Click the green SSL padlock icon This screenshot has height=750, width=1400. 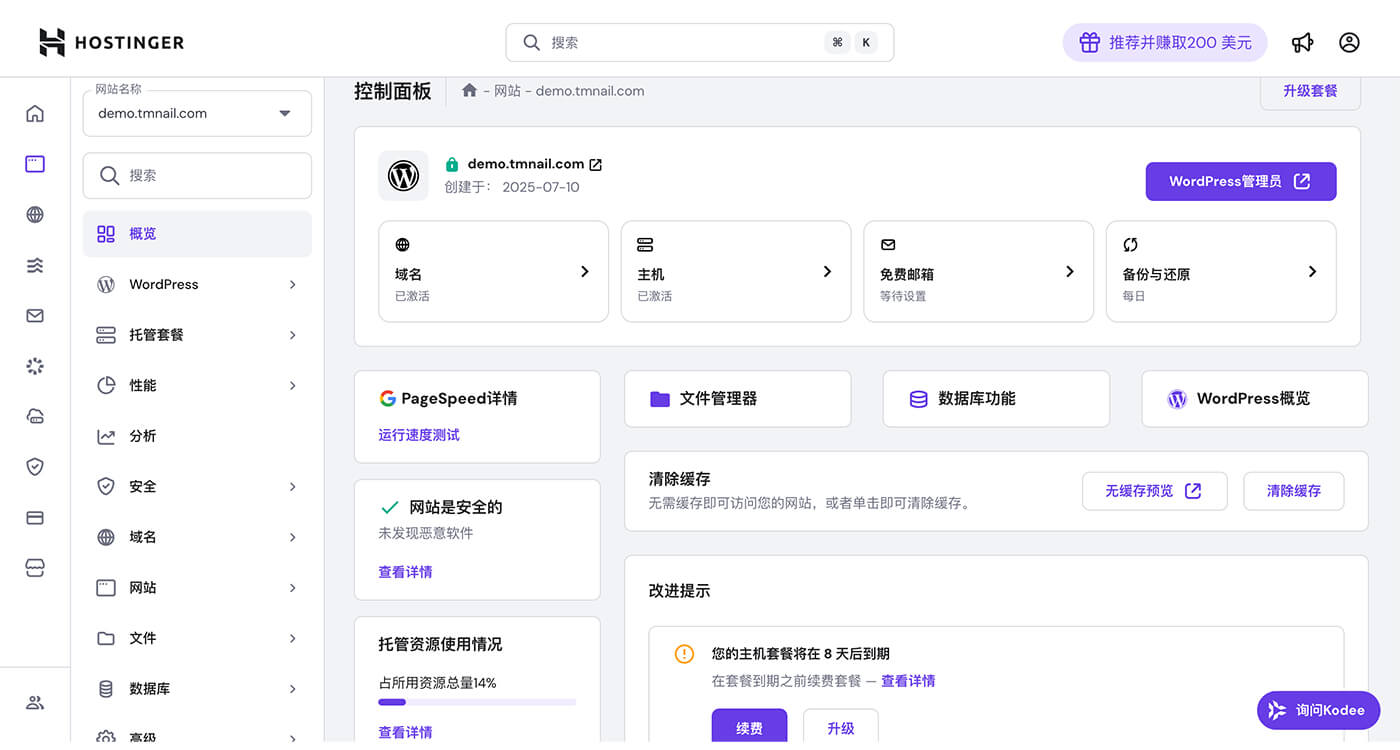[x=452, y=164]
